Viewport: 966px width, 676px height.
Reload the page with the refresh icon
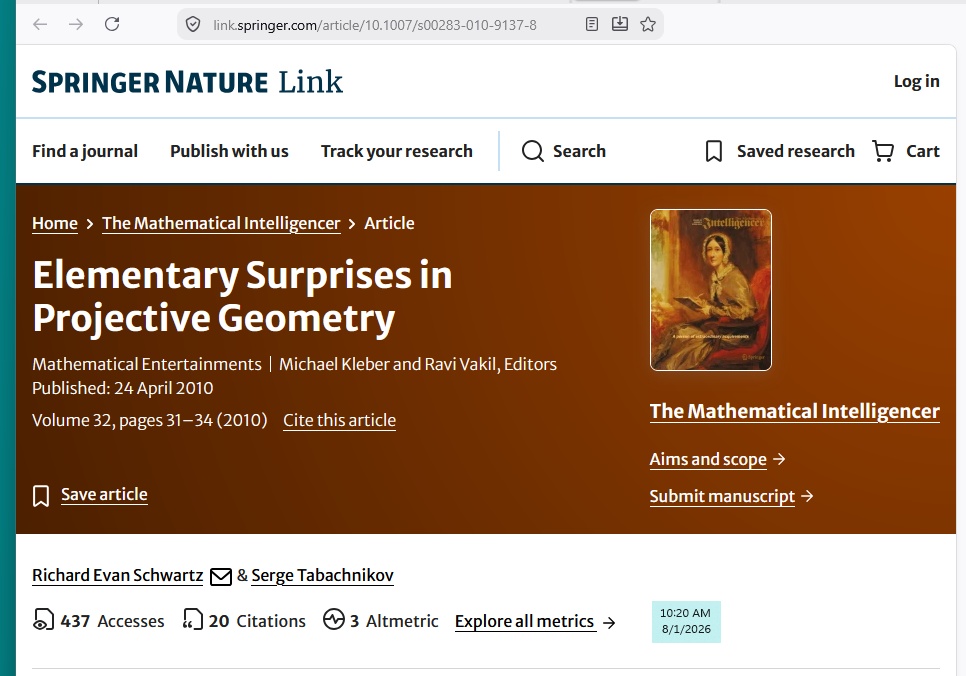[x=112, y=25]
